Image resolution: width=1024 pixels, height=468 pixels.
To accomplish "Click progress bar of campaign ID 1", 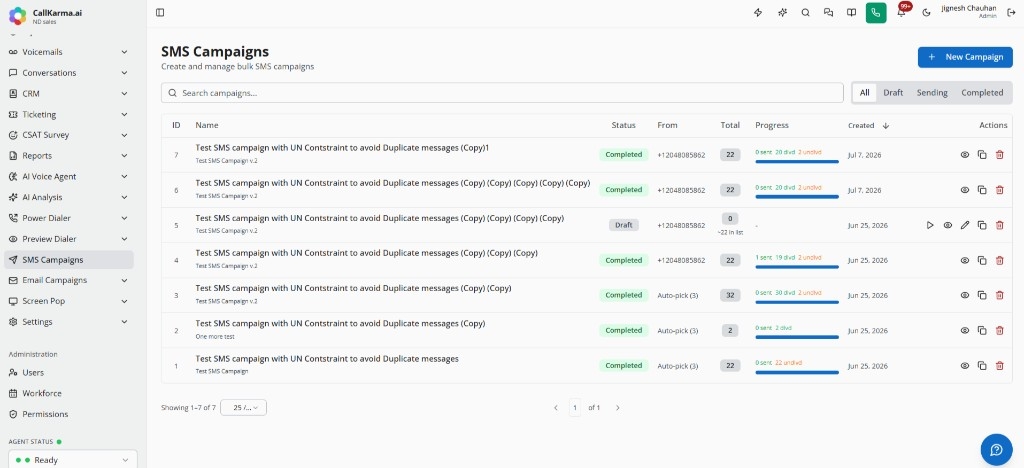I will [x=797, y=372].
